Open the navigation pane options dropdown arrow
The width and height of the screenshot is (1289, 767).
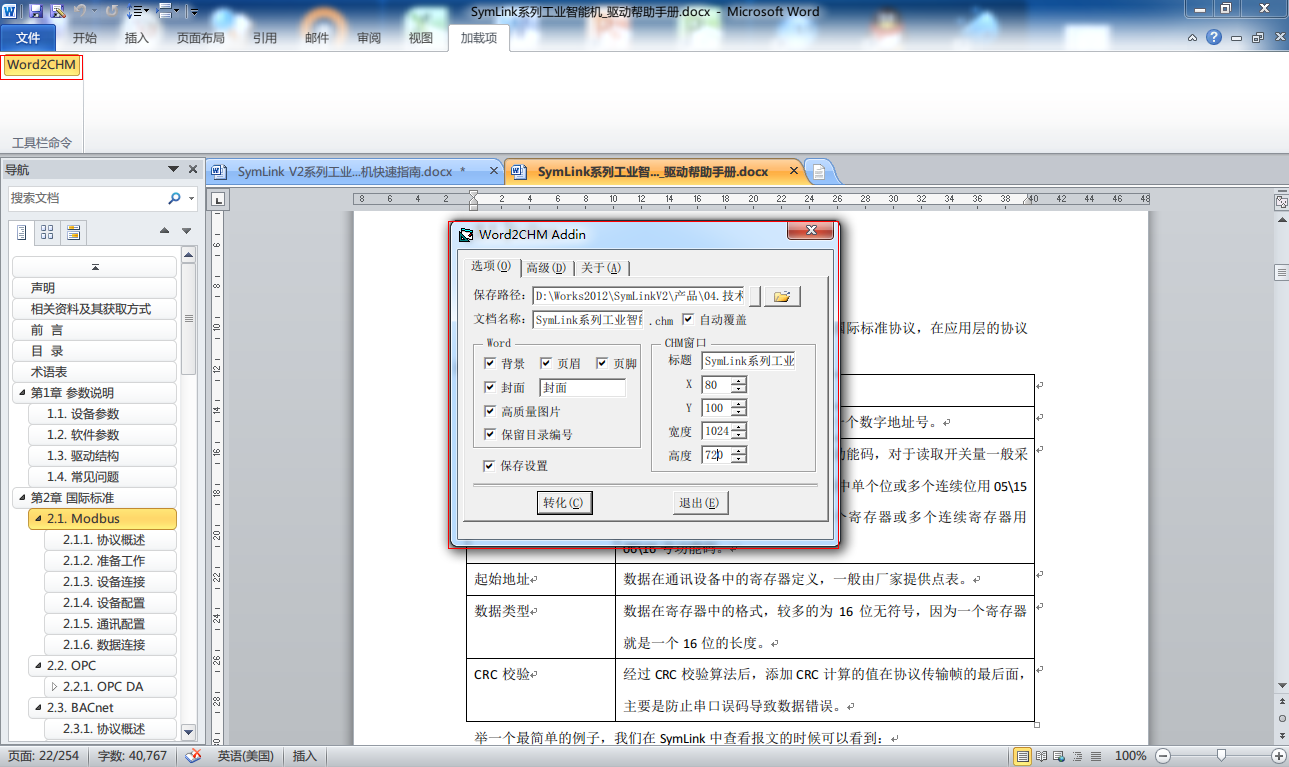174,170
